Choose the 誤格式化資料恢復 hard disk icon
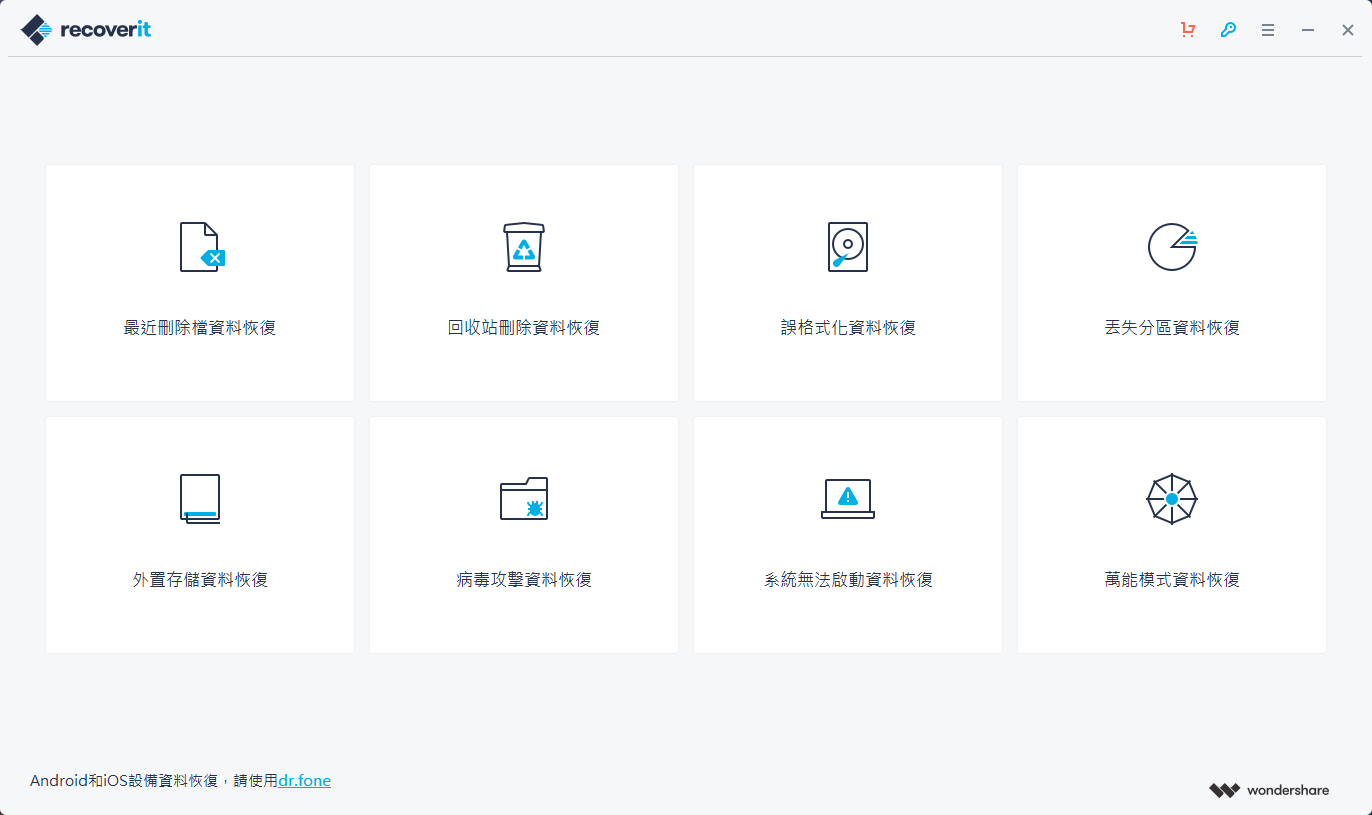The height and width of the screenshot is (815, 1372). click(x=847, y=247)
